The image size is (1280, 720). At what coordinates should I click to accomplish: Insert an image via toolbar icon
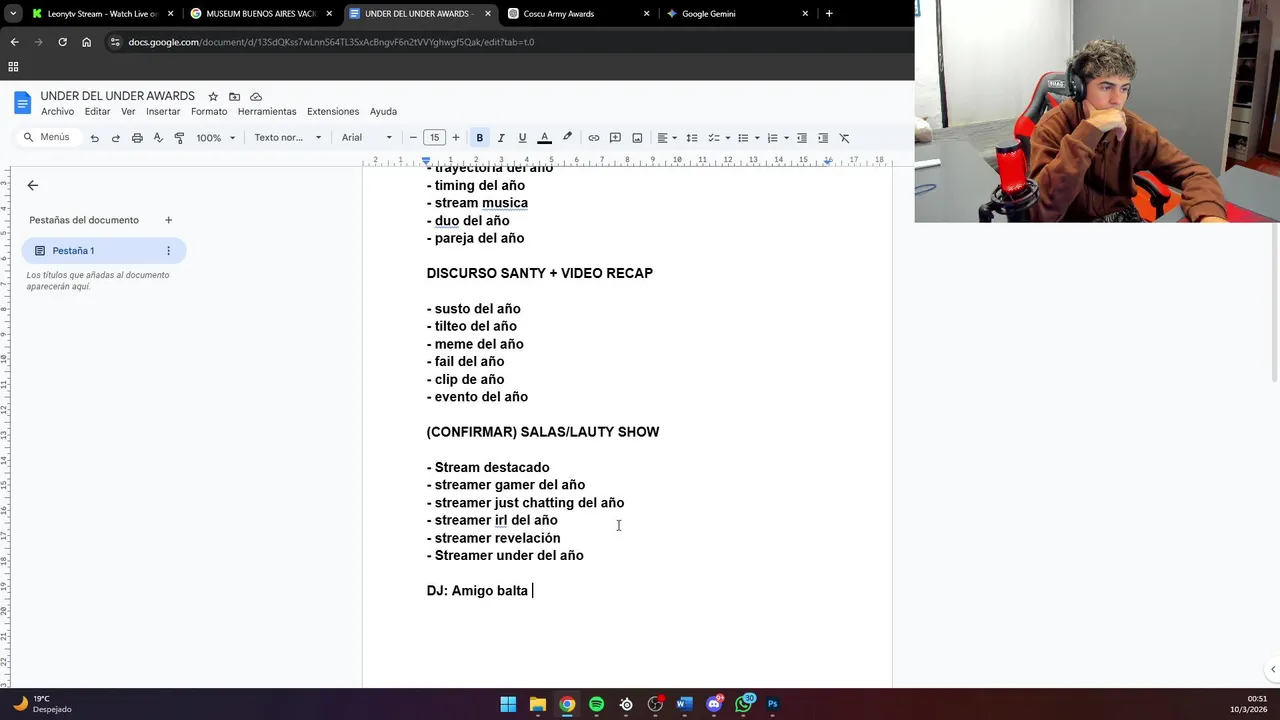pyautogui.click(x=637, y=138)
